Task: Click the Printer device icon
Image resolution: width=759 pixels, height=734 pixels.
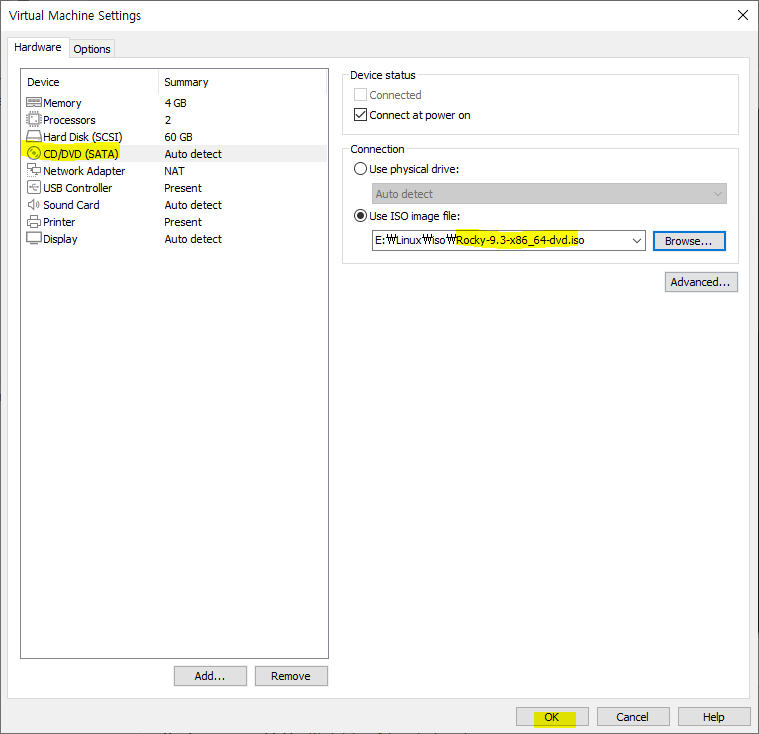Action: (34, 222)
